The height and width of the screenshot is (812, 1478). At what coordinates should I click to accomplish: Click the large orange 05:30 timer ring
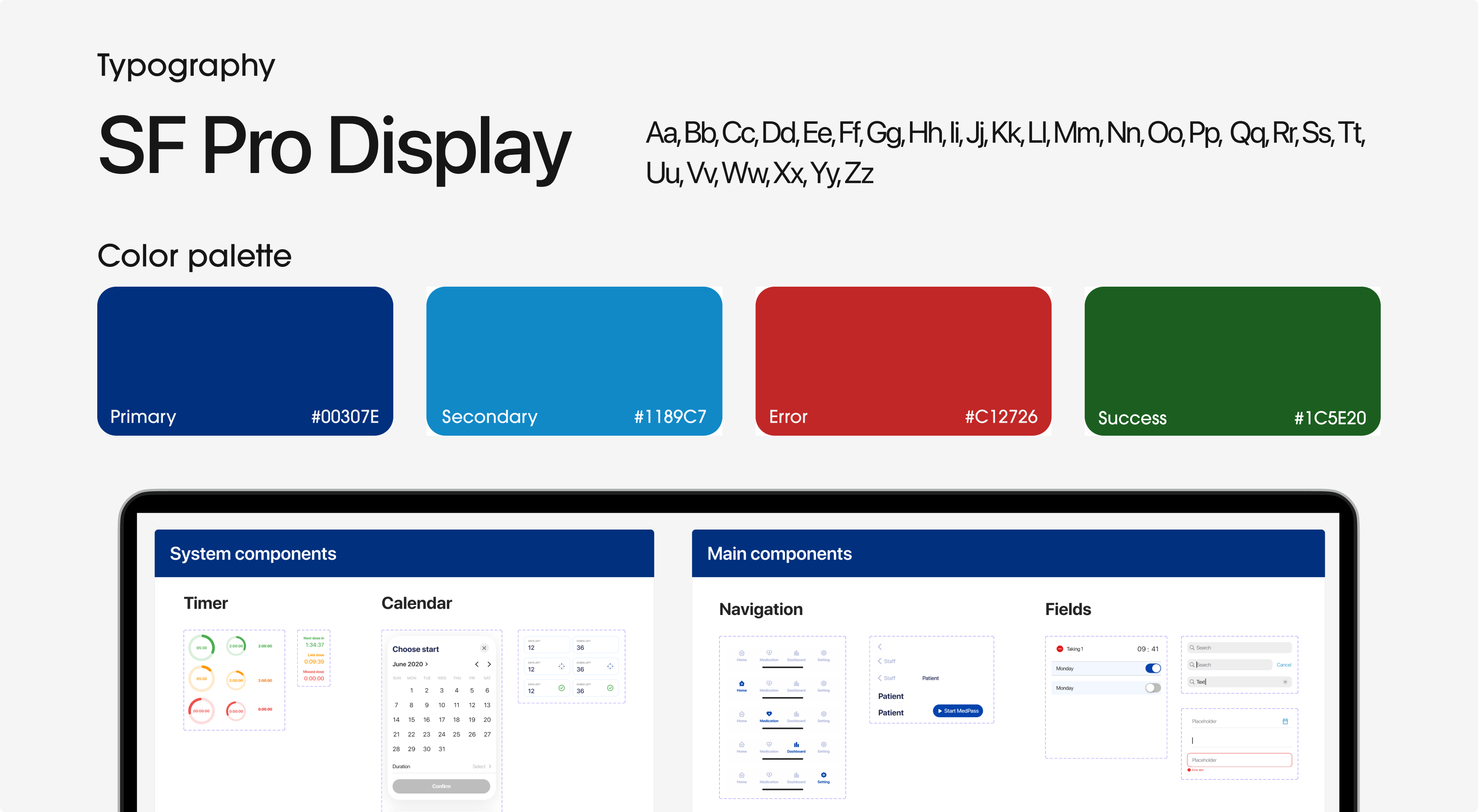tap(201, 679)
